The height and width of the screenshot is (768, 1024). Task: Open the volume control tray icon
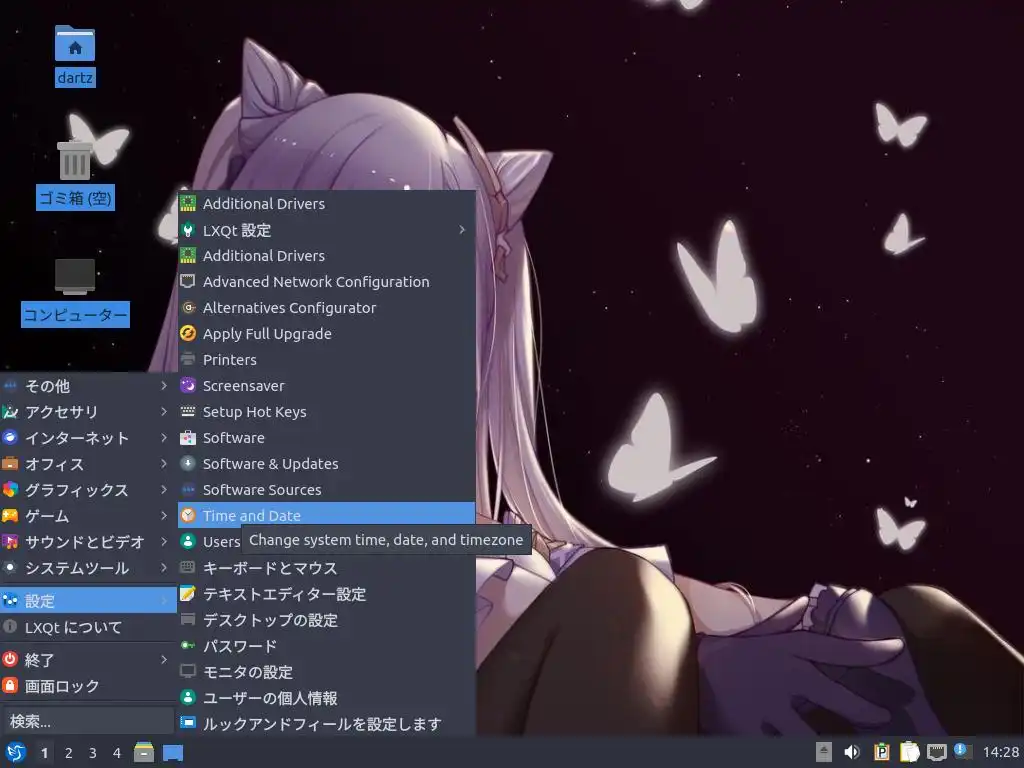(x=852, y=752)
